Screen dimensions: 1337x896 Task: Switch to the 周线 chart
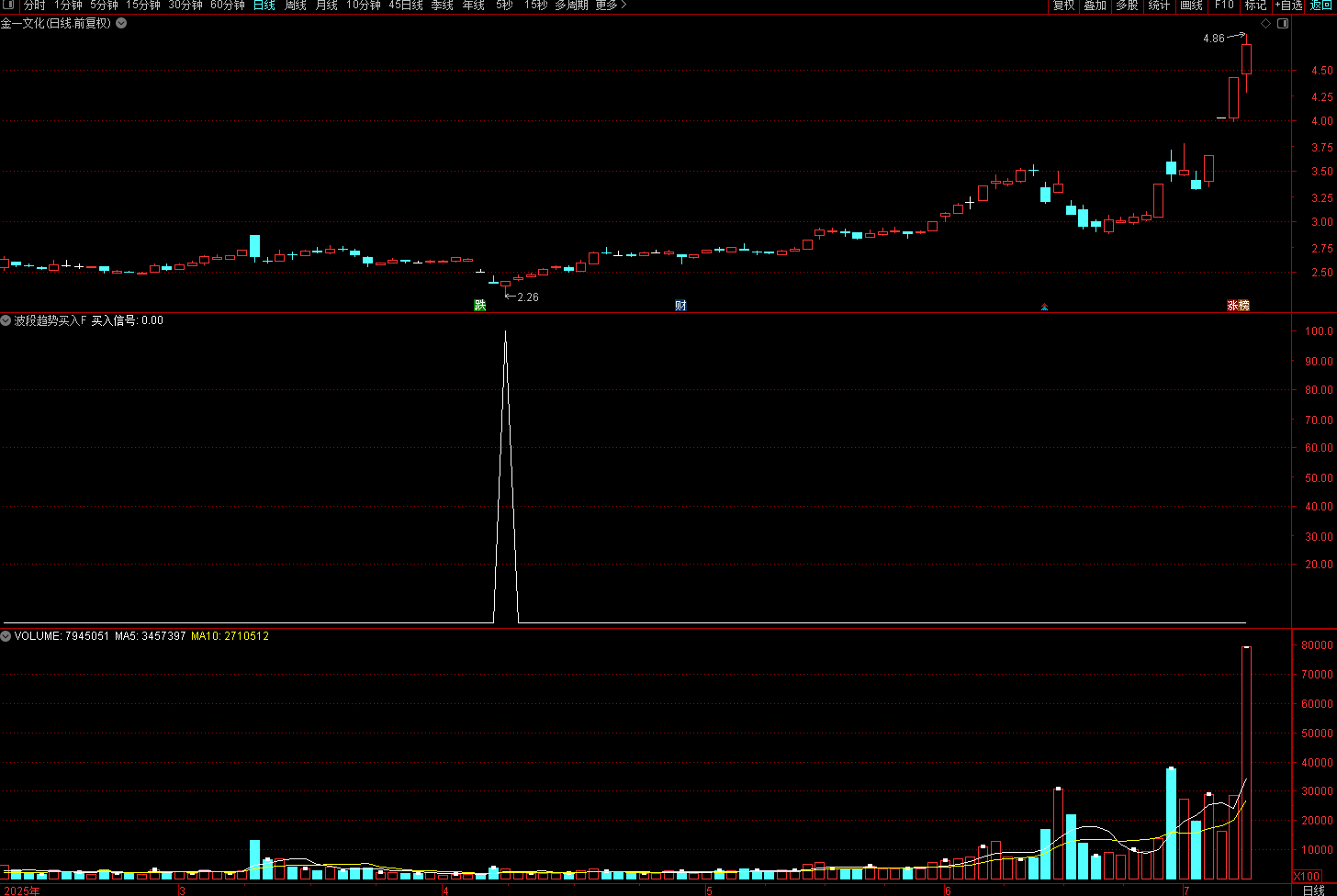tap(296, 6)
